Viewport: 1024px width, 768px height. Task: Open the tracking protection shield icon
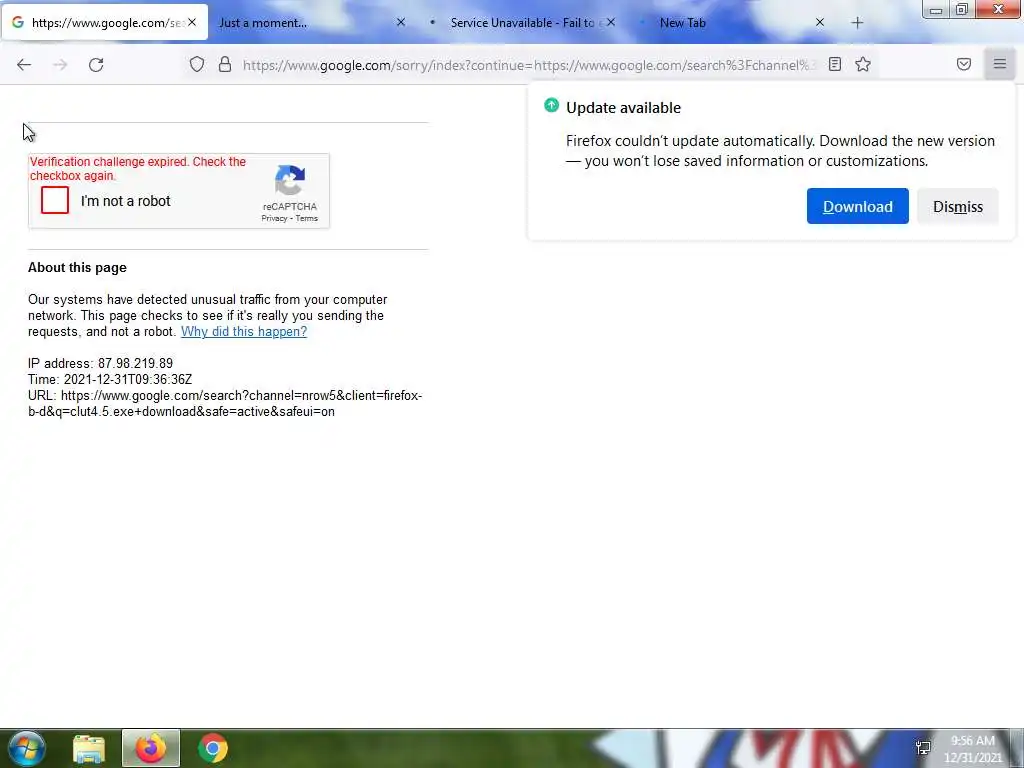click(x=197, y=65)
